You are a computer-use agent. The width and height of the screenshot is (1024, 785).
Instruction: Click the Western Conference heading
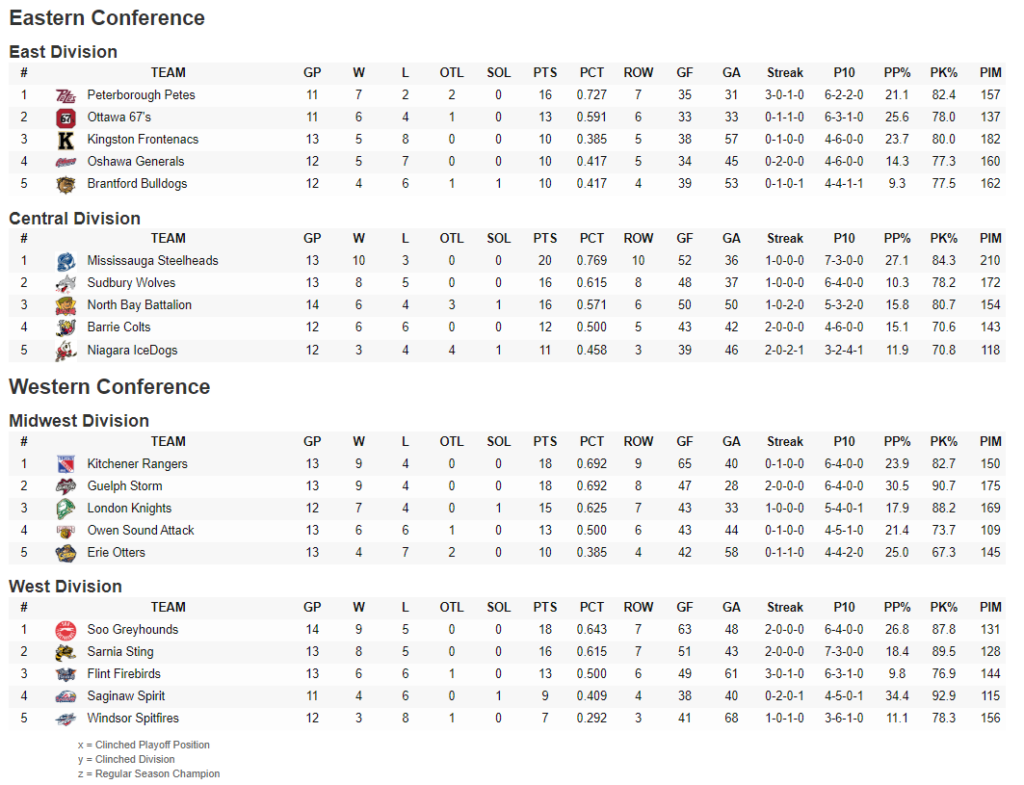pos(110,387)
